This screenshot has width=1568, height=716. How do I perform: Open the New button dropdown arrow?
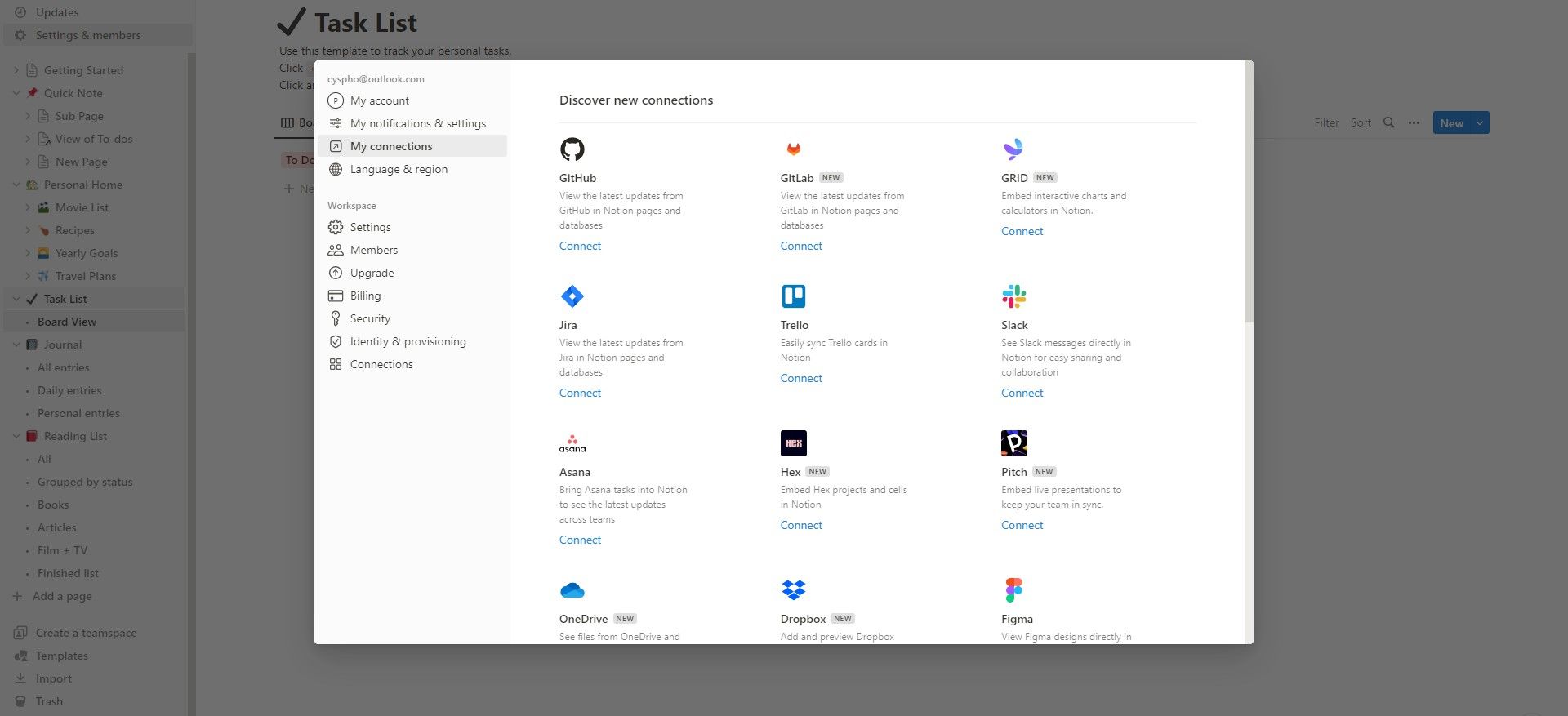point(1480,122)
